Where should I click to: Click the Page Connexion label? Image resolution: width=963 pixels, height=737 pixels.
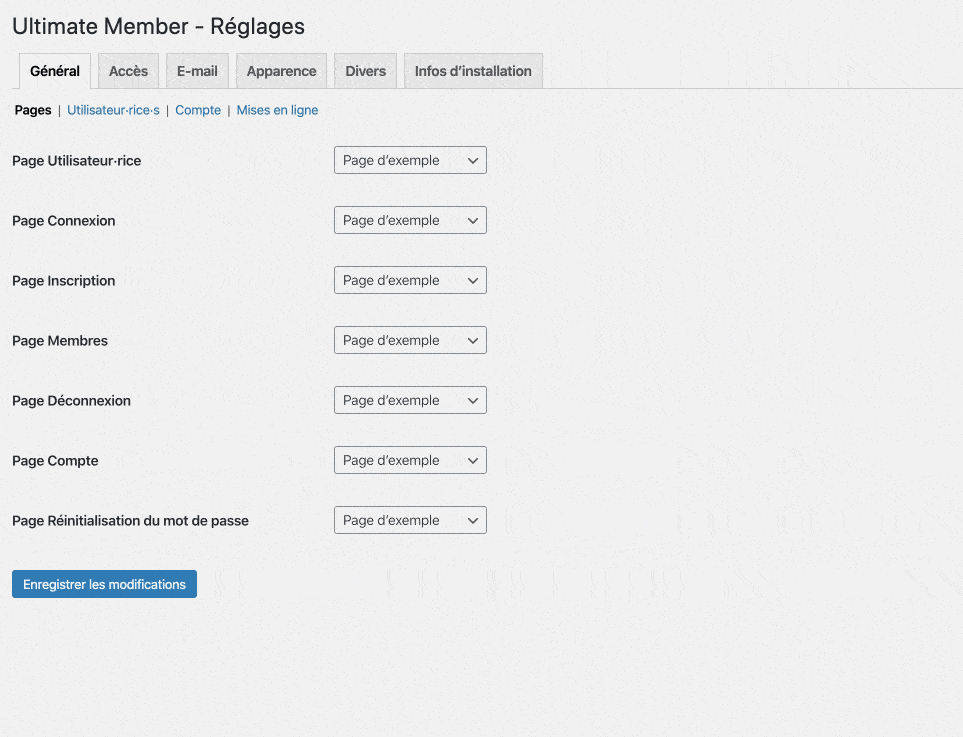tap(64, 221)
